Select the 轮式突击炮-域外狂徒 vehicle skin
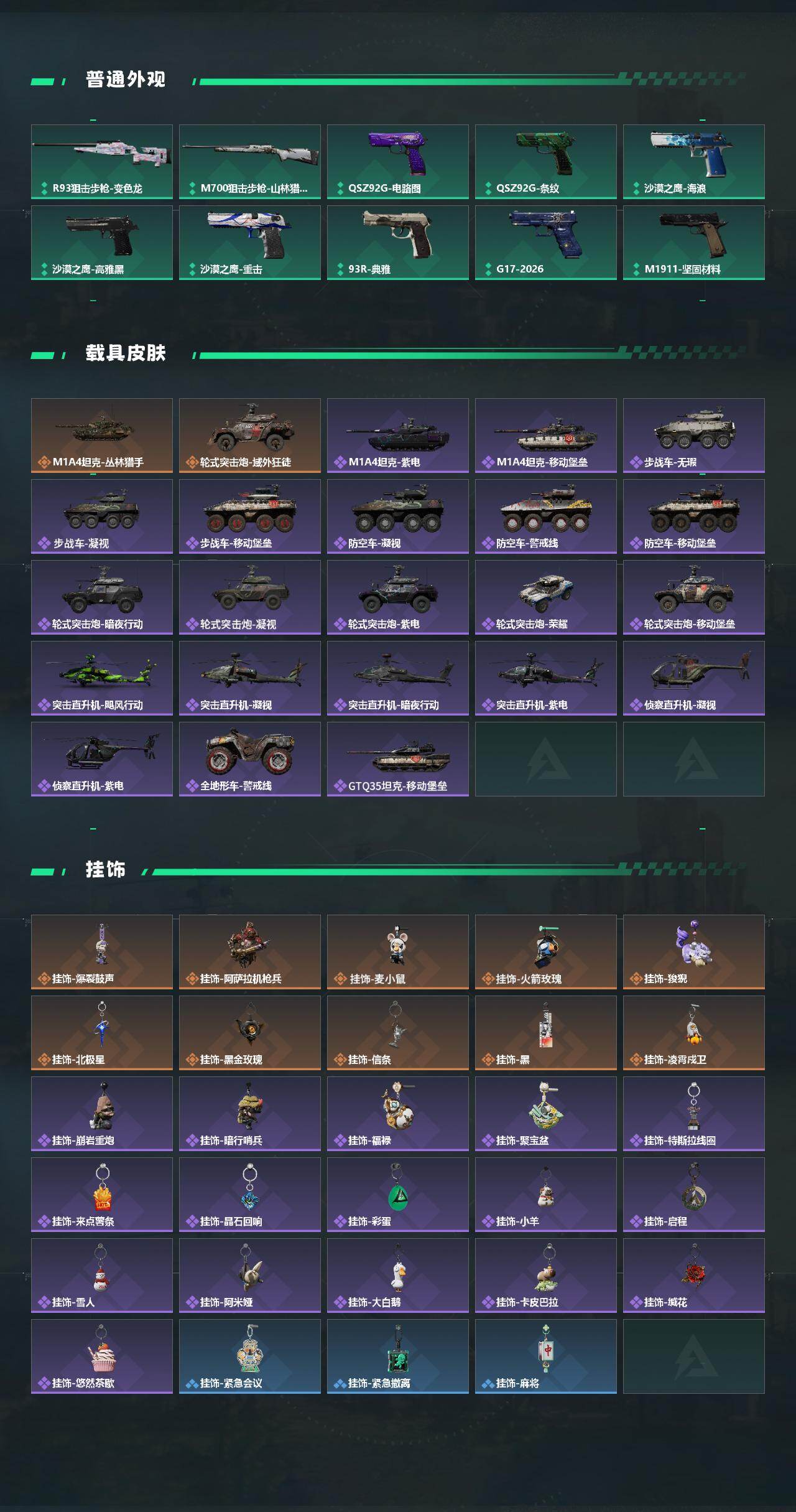Image resolution: width=796 pixels, height=1512 pixels. pos(250,436)
